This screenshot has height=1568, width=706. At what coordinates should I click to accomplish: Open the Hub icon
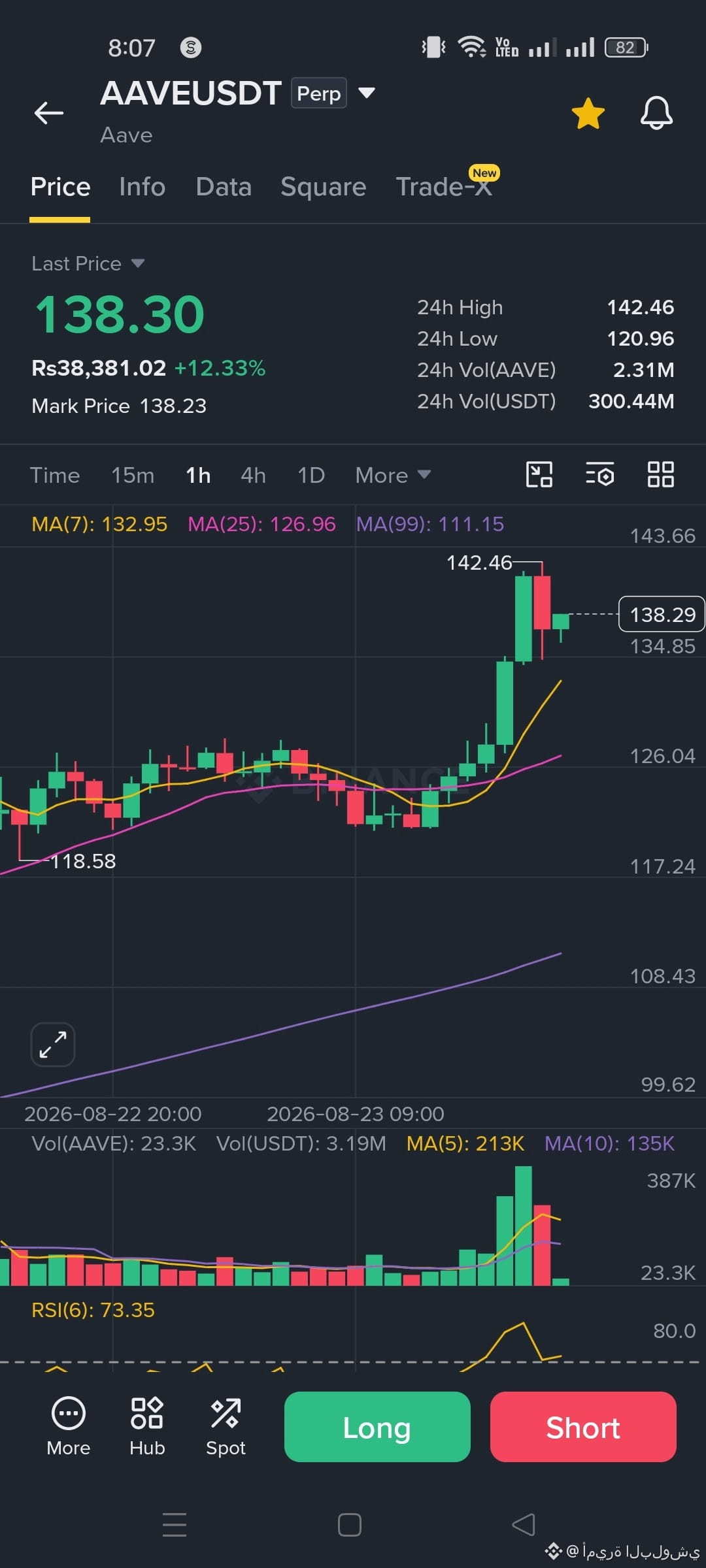click(x=147, y=1427)
